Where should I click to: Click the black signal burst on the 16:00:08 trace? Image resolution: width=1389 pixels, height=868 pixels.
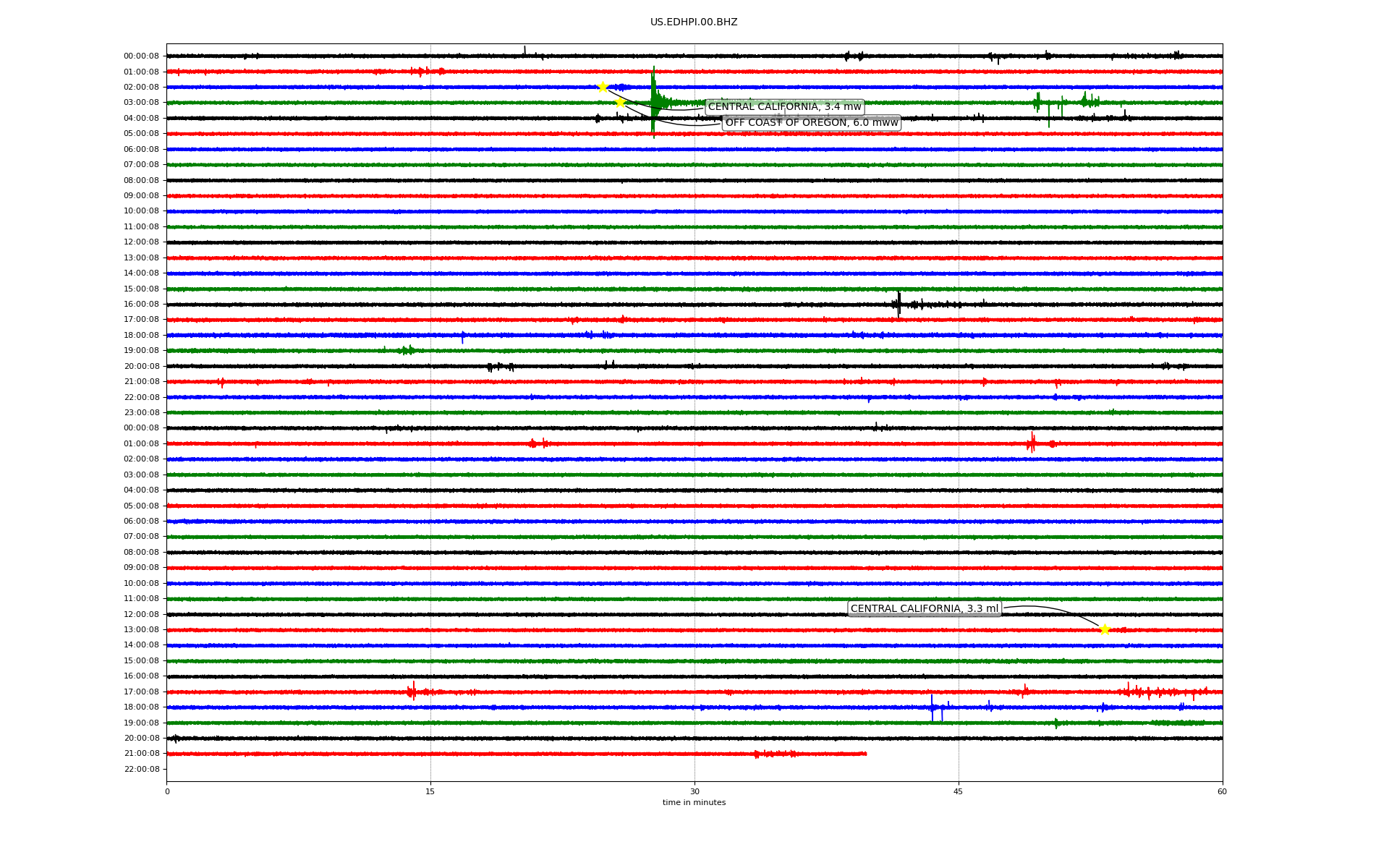[899, 304]
